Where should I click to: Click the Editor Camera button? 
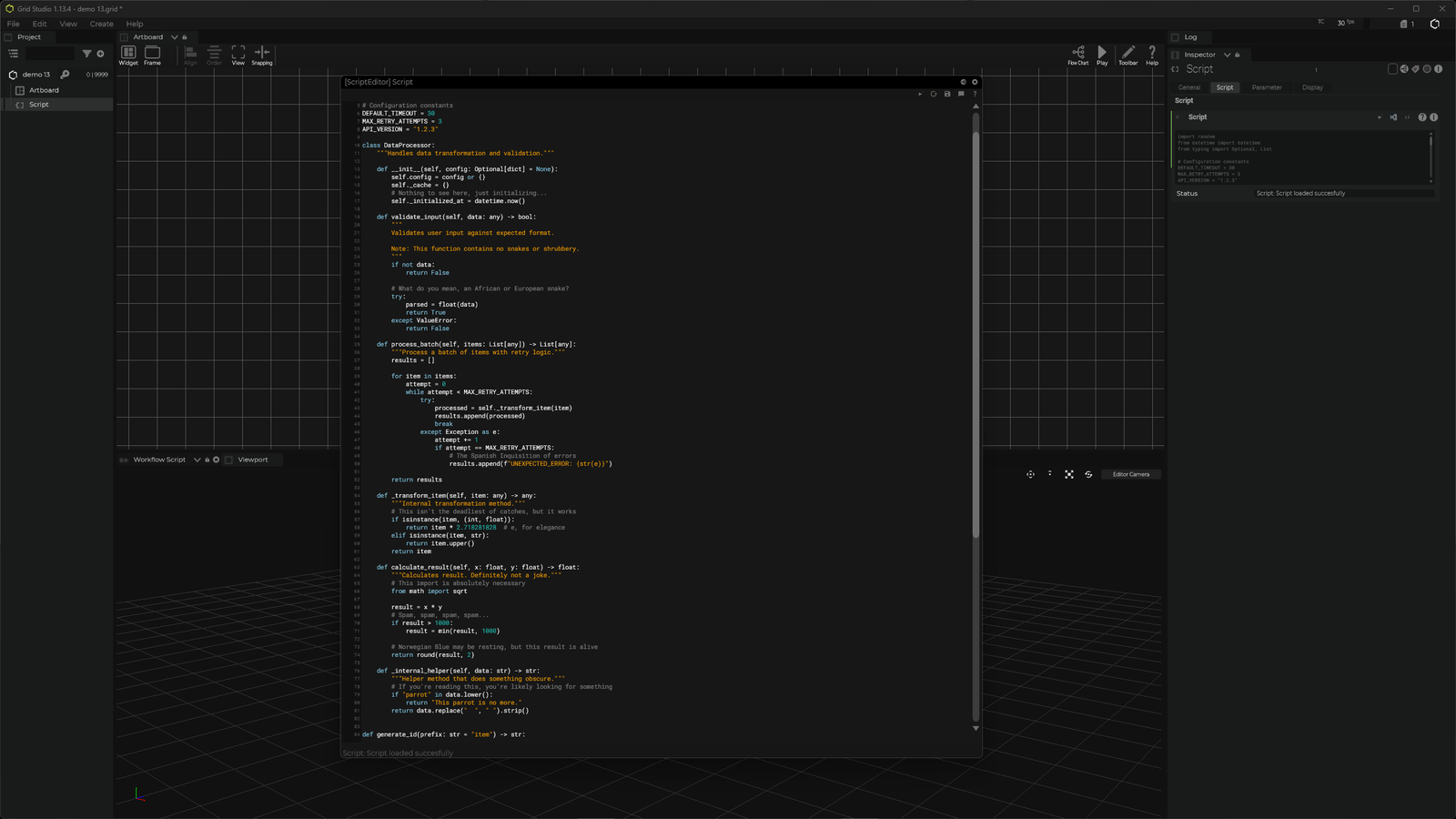pos(1130,474)
